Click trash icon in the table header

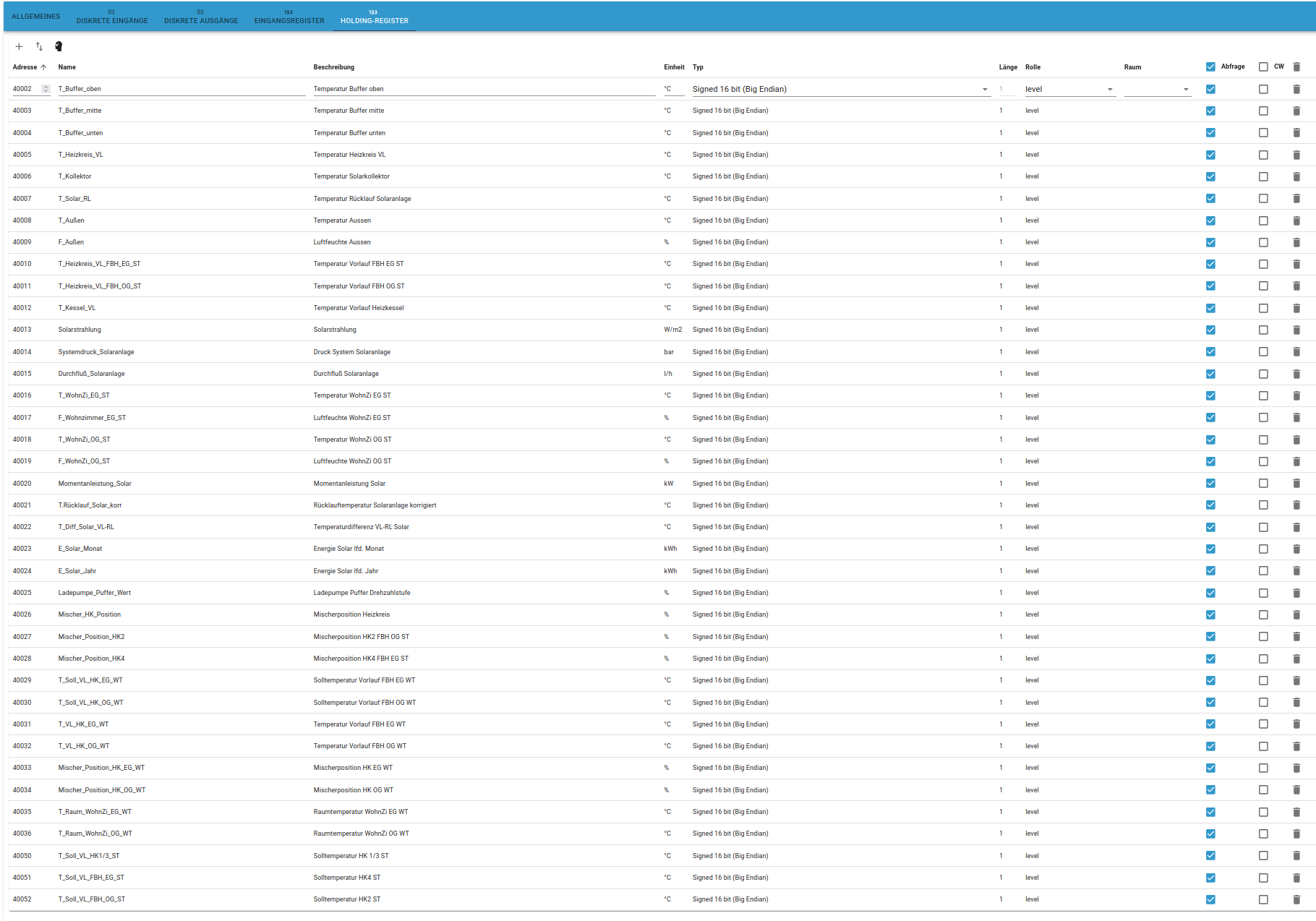point(1296,67)
